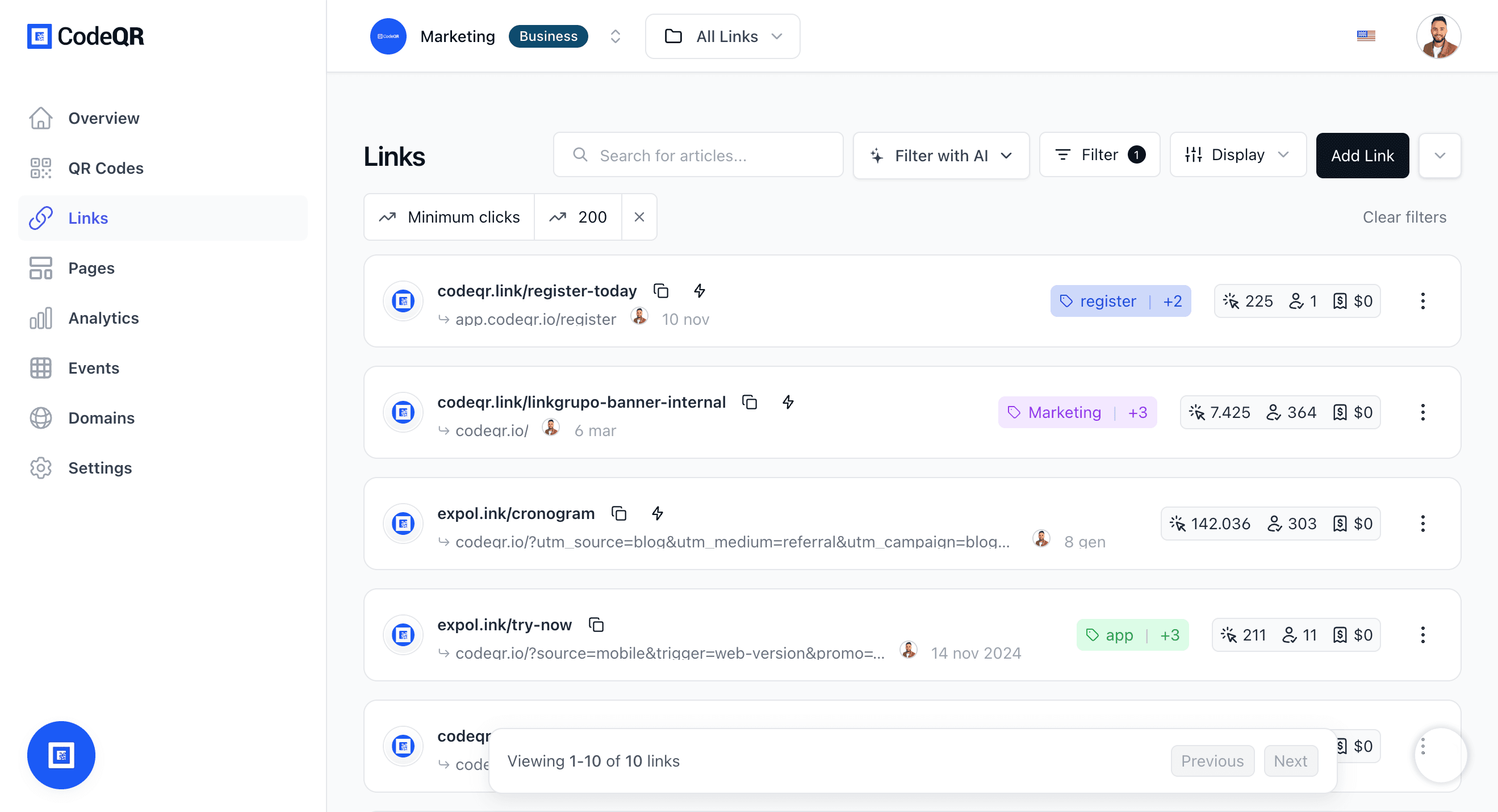This screenshot has height=812, width=1498.
Task: Open more options for linkgrupo-banner-internal
Action: coord(1422,412)
